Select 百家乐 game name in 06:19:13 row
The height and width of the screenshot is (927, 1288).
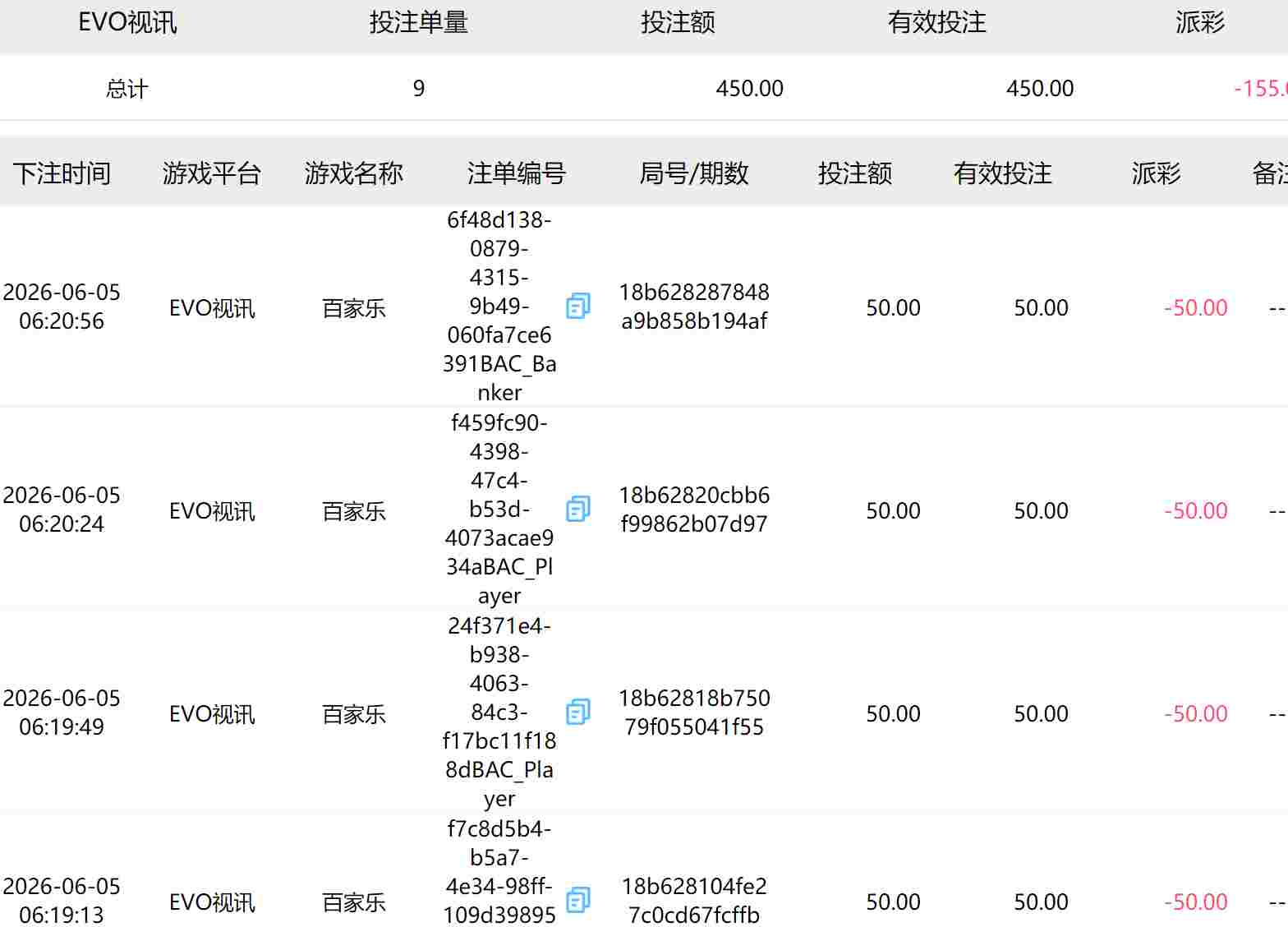point(354,902)
